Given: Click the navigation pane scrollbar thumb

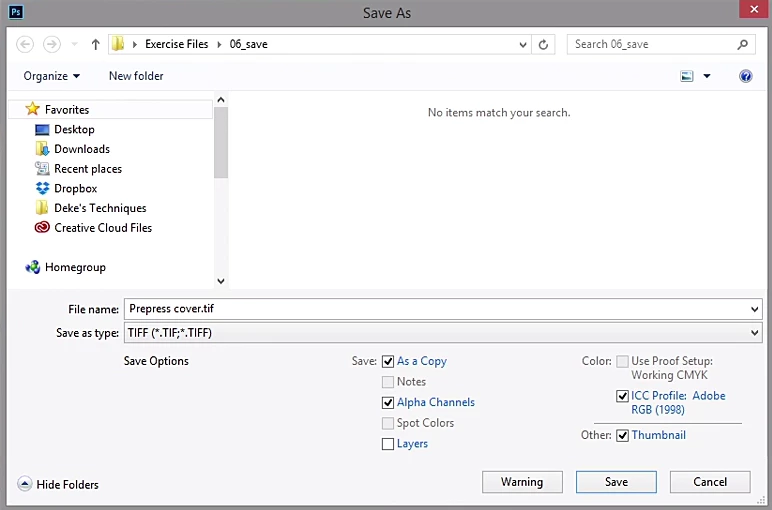Looking at the screenshot, I should [x=221, y=143].
